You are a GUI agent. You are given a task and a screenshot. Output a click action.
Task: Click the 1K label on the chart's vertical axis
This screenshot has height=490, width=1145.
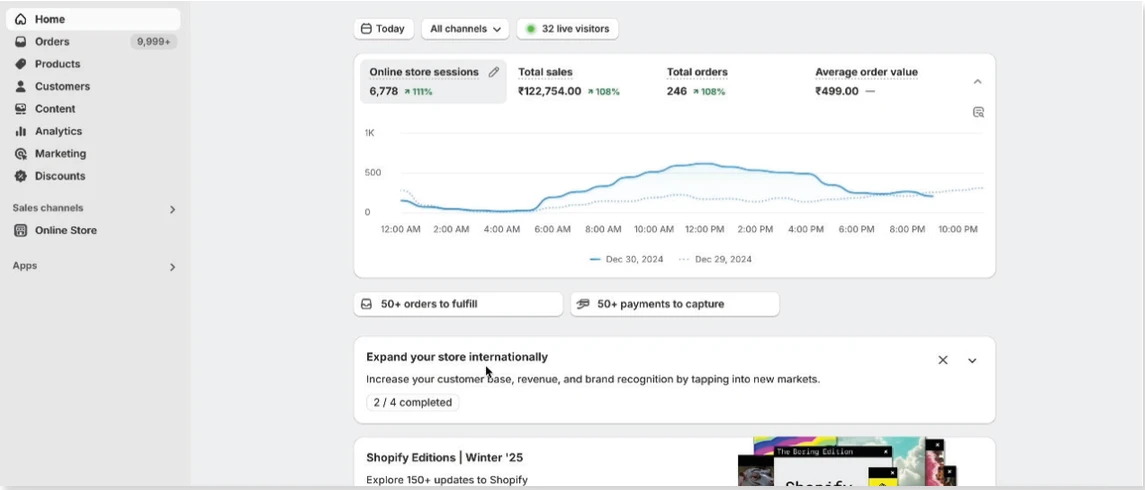click(369, 133)
